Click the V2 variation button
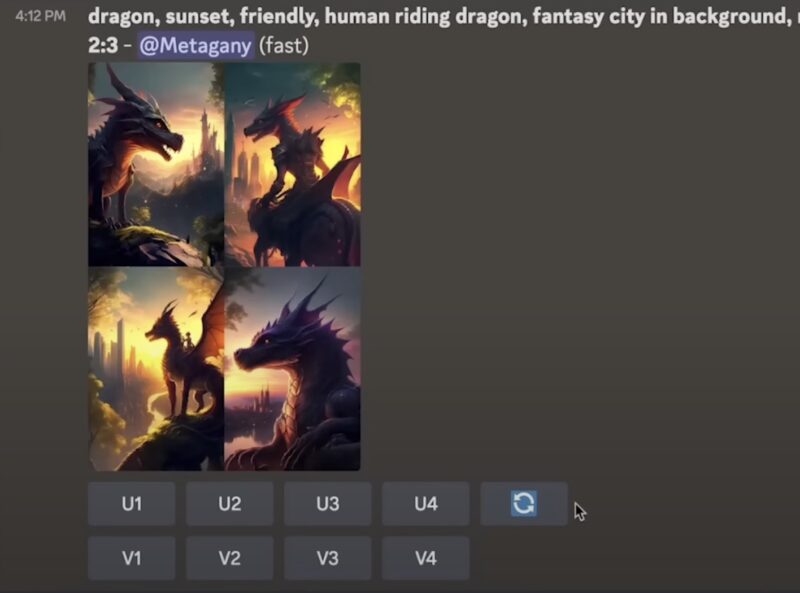The width and height of the screenshot is (800, 593). (x=230, y=558)
